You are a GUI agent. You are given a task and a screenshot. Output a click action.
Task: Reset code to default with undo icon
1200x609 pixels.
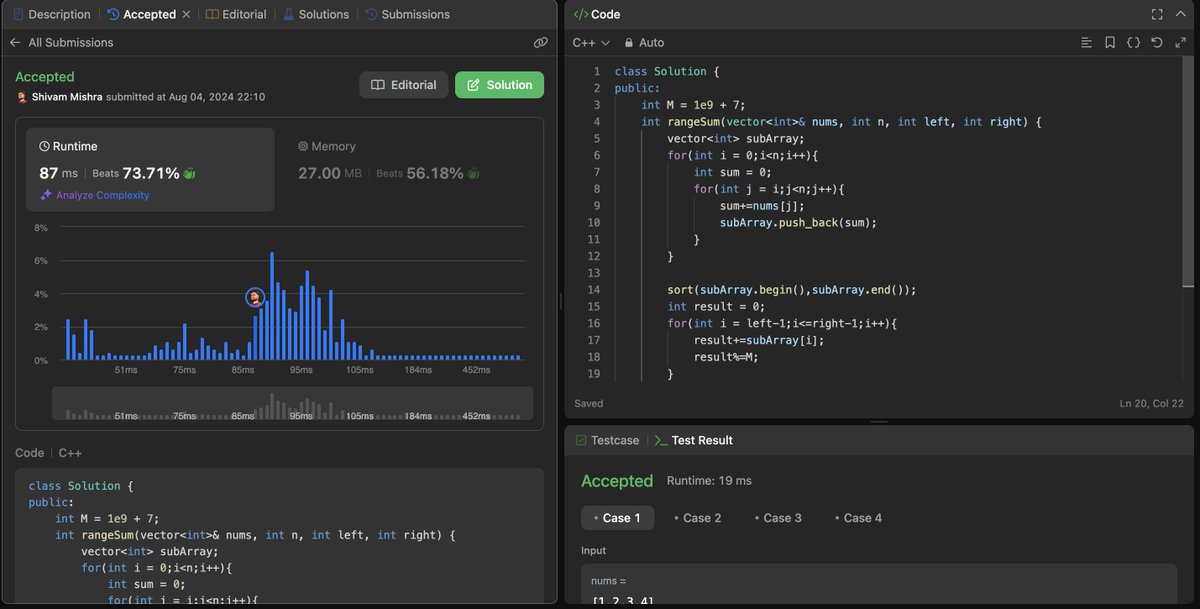1157,43
